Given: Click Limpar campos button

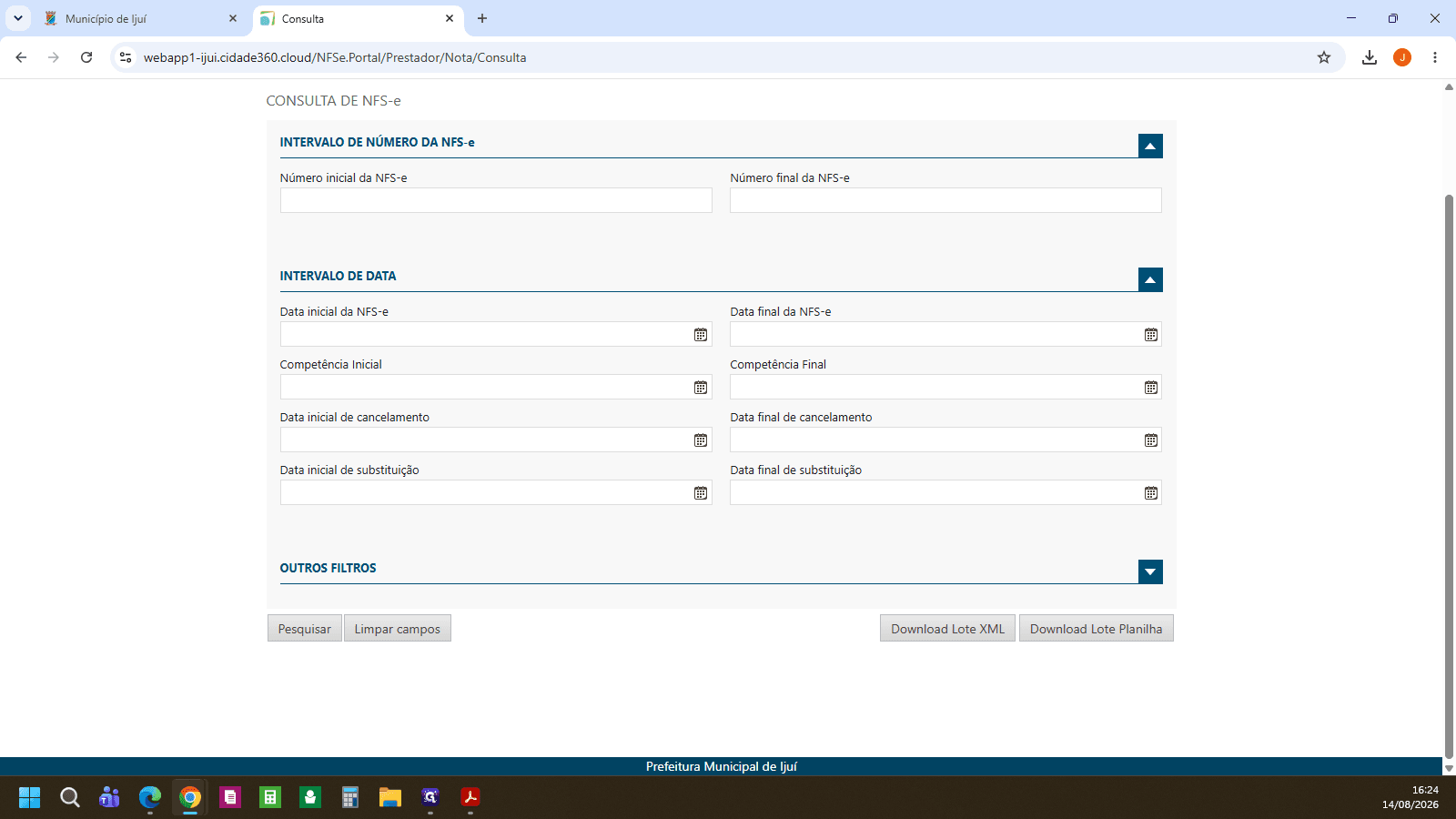Looking at the screenshot, I should click(x=398, y=629).
